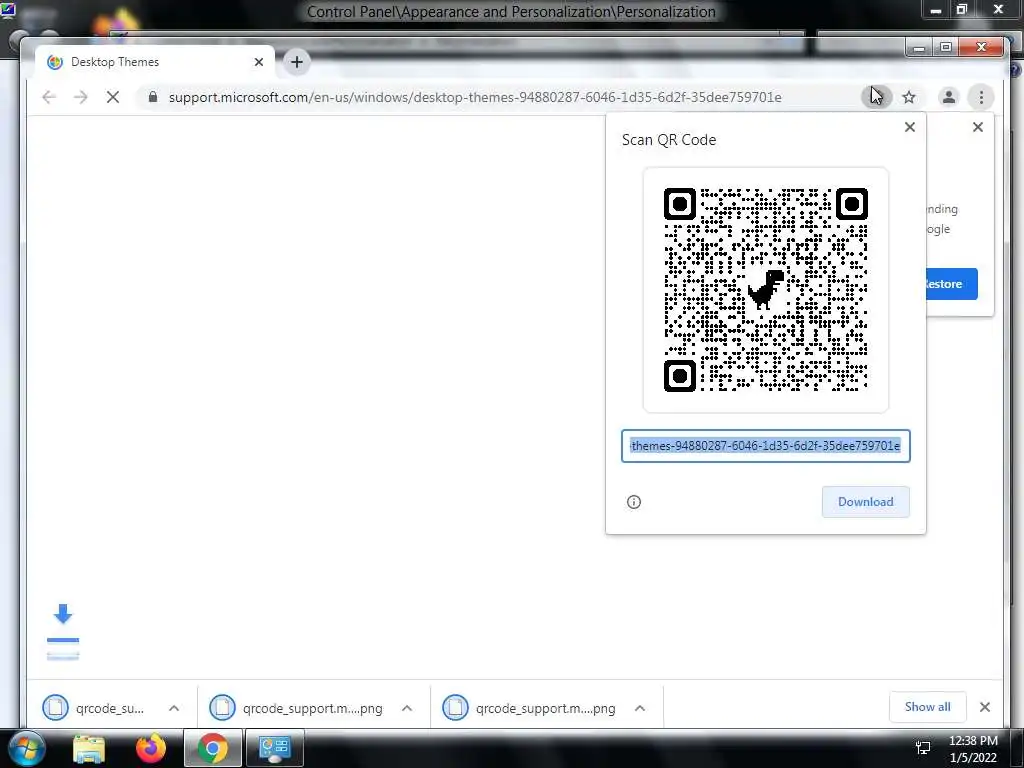The image size is (1024, 768).
Task: Click the Chrome forward arrow
Action: coord(80,97)
